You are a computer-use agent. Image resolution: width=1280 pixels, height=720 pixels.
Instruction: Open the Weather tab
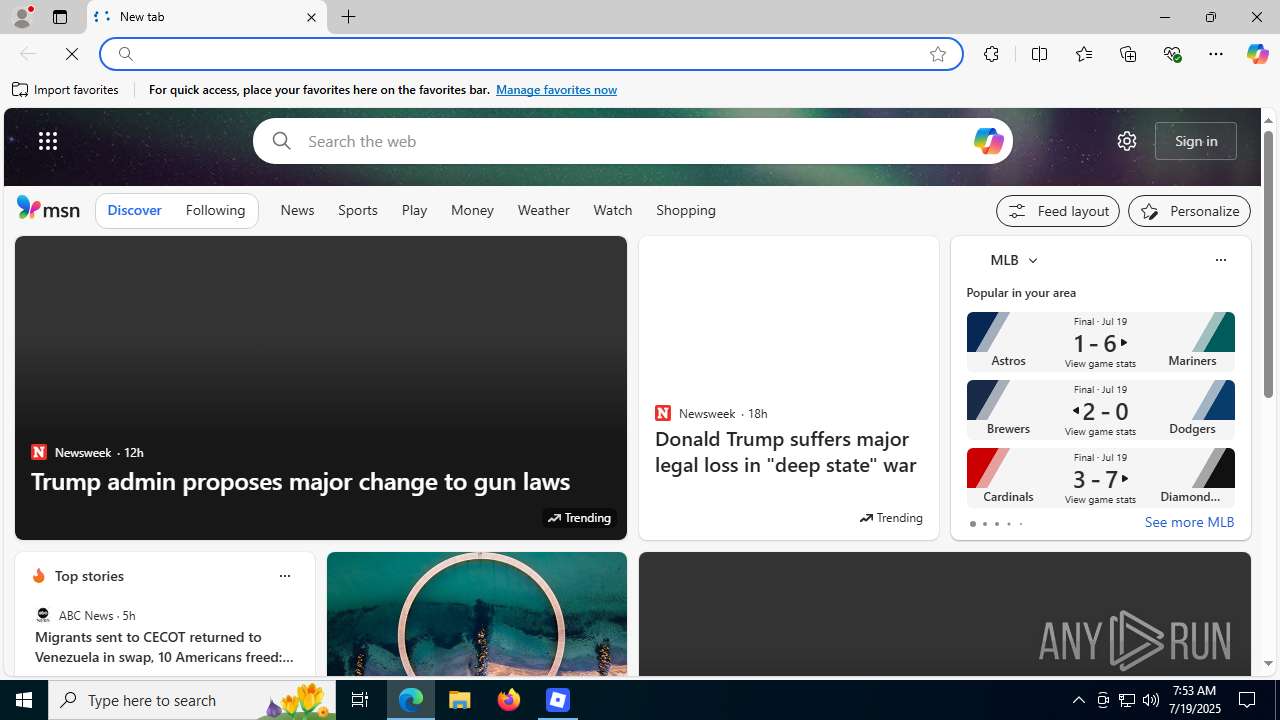(543, 211)
